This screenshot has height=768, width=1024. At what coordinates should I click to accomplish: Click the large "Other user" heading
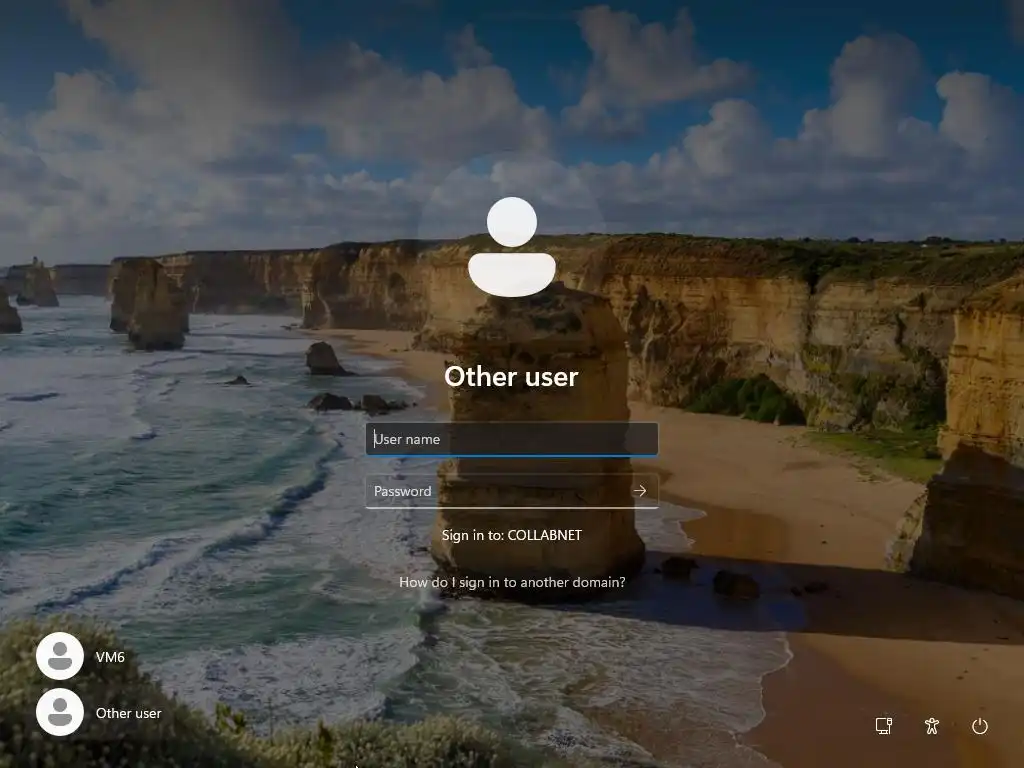click(x=511, y=377)
